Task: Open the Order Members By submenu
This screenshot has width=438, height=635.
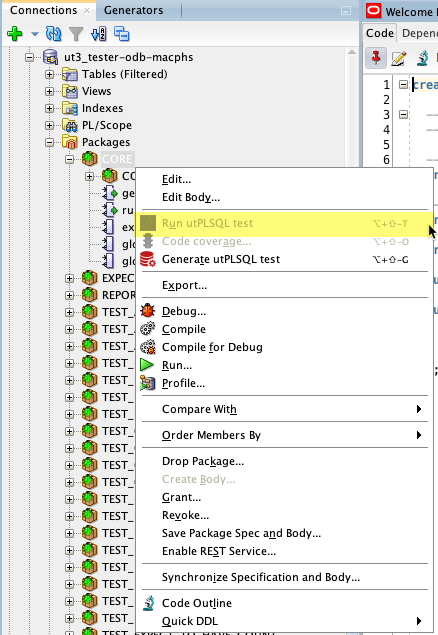Action: (285, 435)
